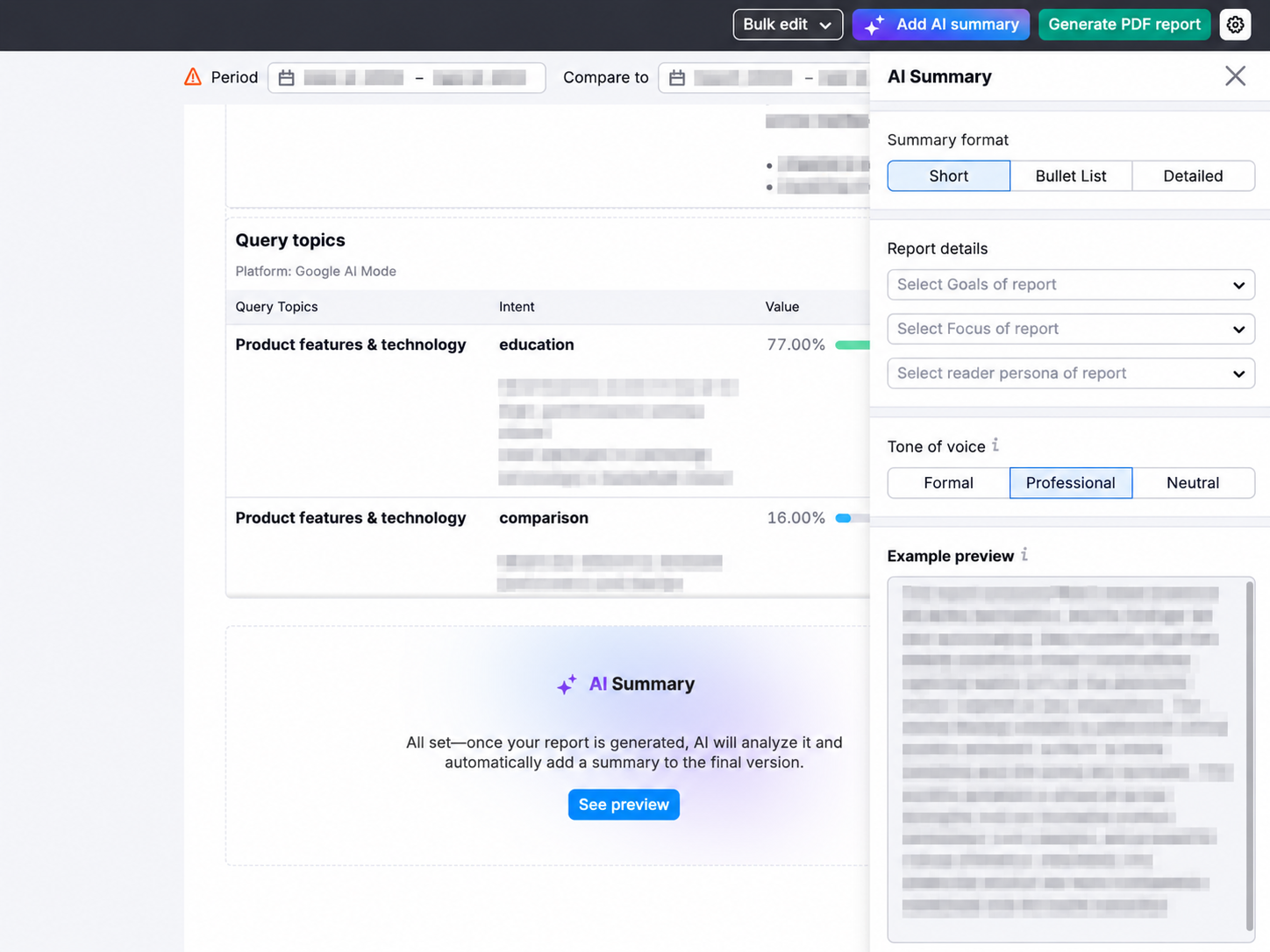
Task: Select the Short summary format
Action: 948,176
